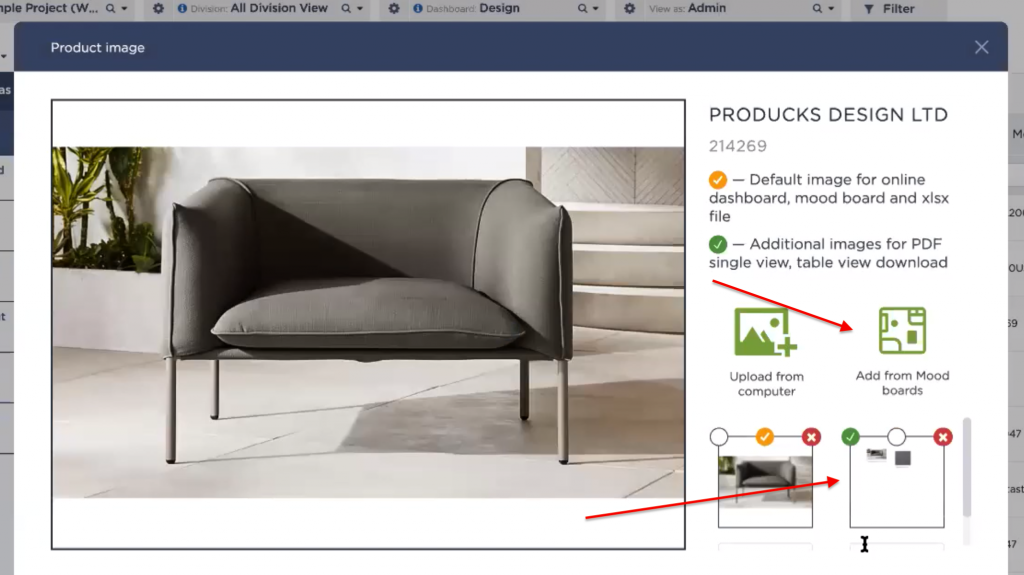Toggle the green additional check on second thumbnail

[x=850, y=436]
